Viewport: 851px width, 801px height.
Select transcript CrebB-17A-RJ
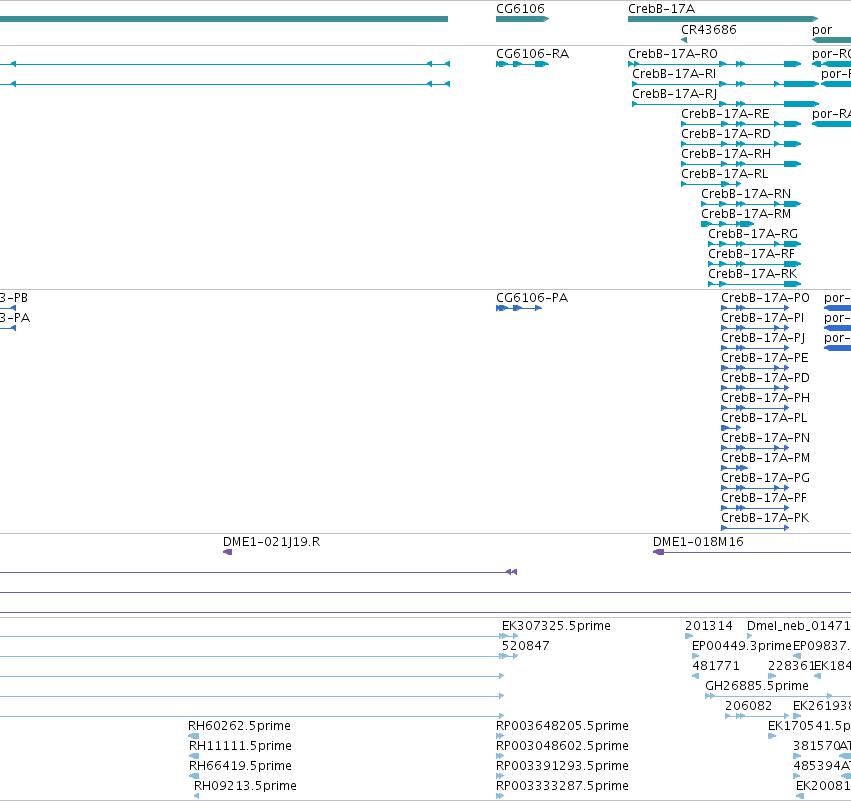pyautogui.click(x=674, y=94)
